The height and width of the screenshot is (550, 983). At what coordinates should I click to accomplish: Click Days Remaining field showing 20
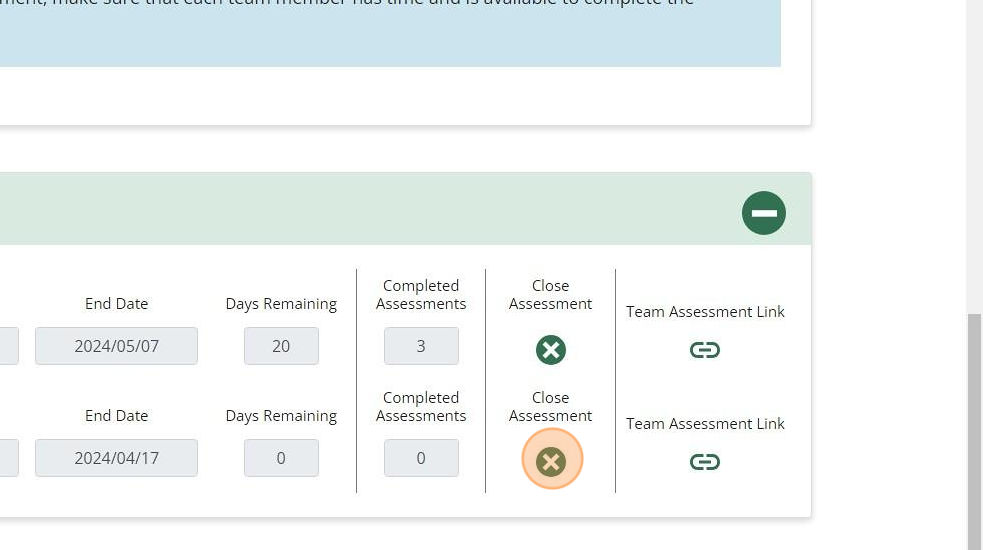click(281, 346)
